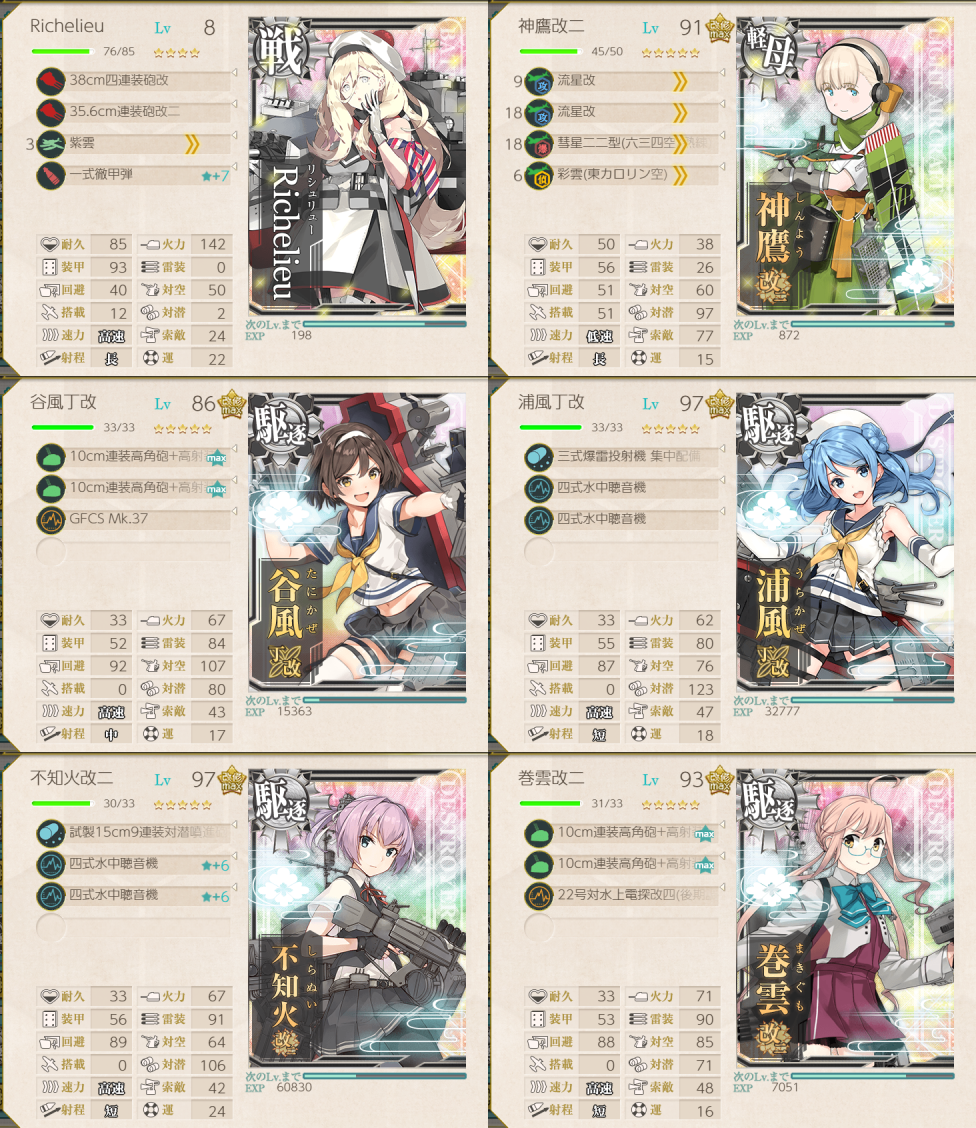This screenshot has width=976, height=1128.
Task: Select the 三式爆雷投射機 depth charge icon
Action: 539,456
